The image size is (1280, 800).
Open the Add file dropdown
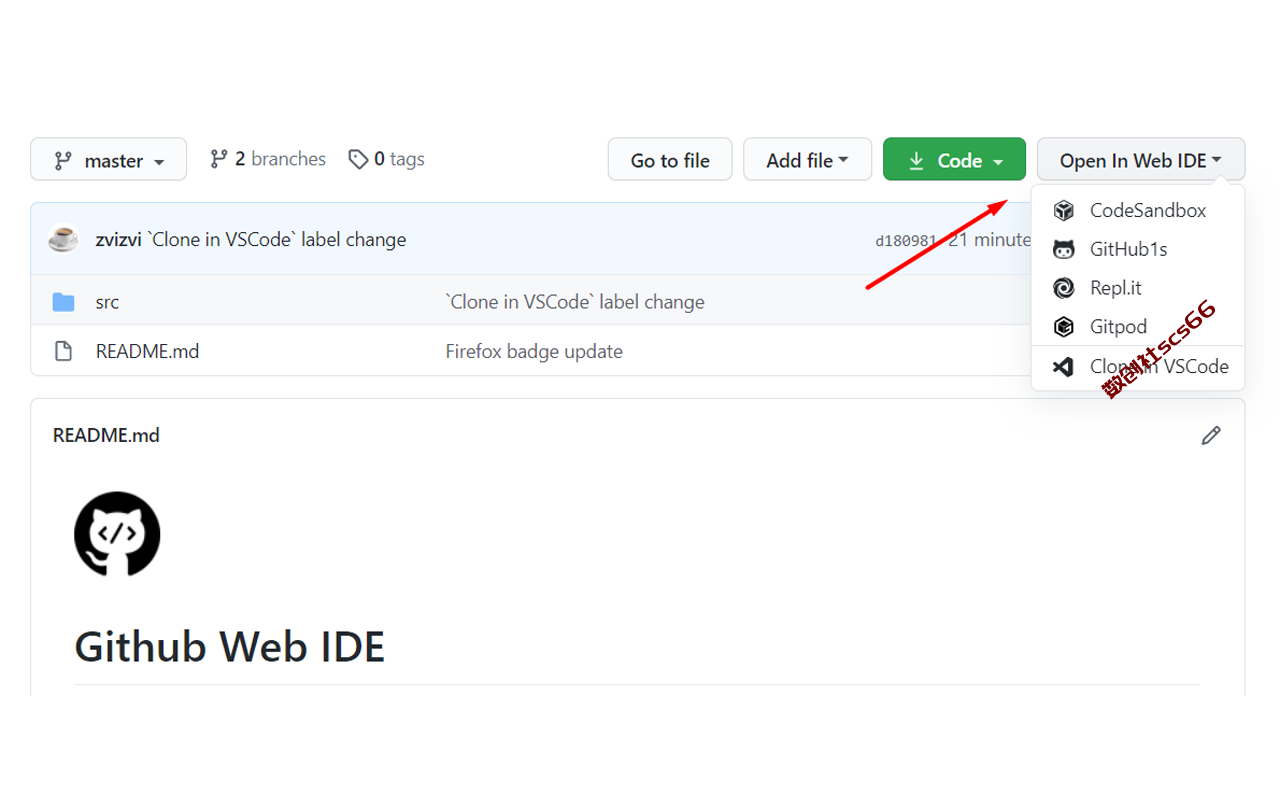[807, 160]
